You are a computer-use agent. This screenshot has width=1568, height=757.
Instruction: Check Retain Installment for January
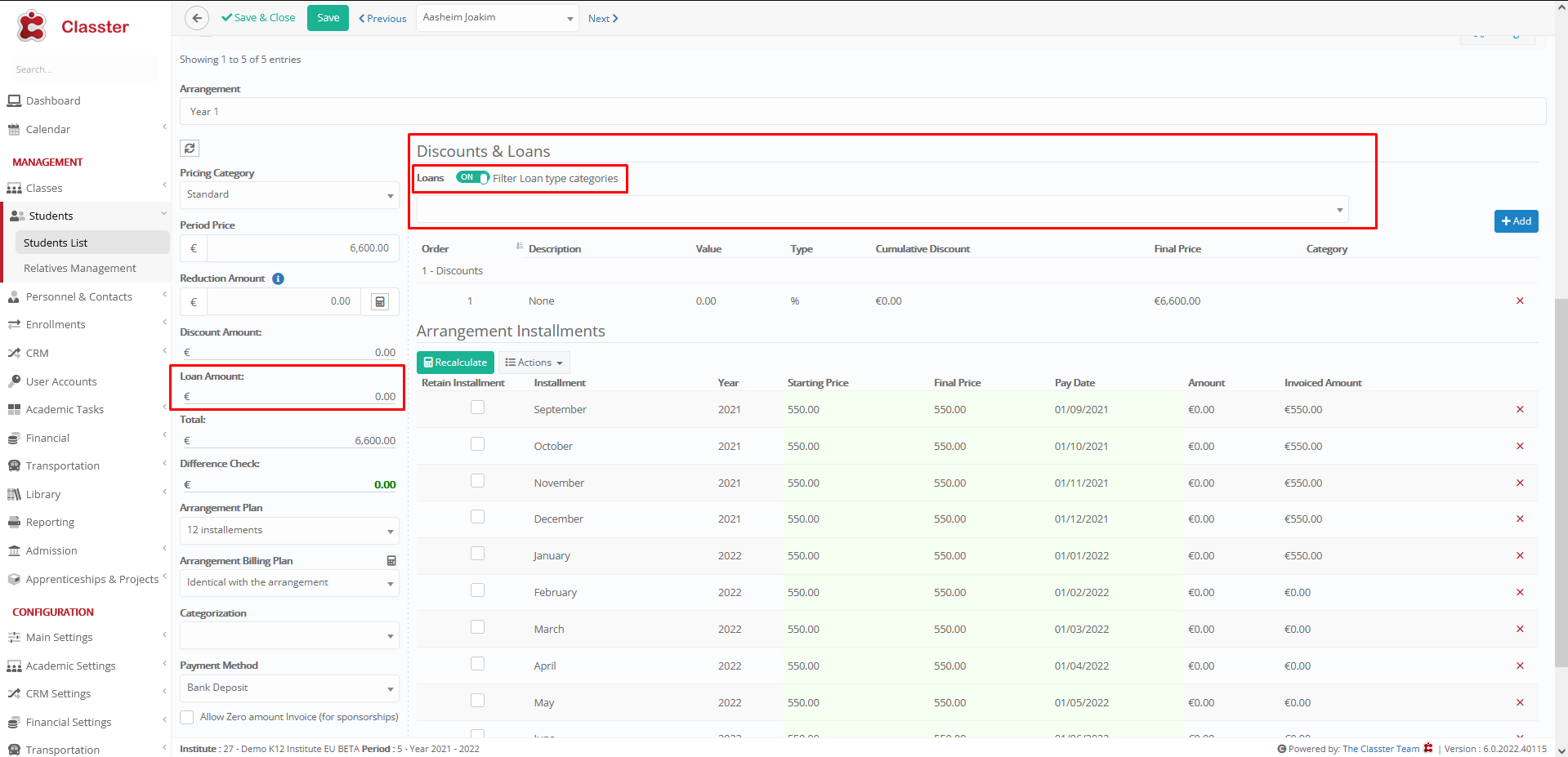coord(477,554)
